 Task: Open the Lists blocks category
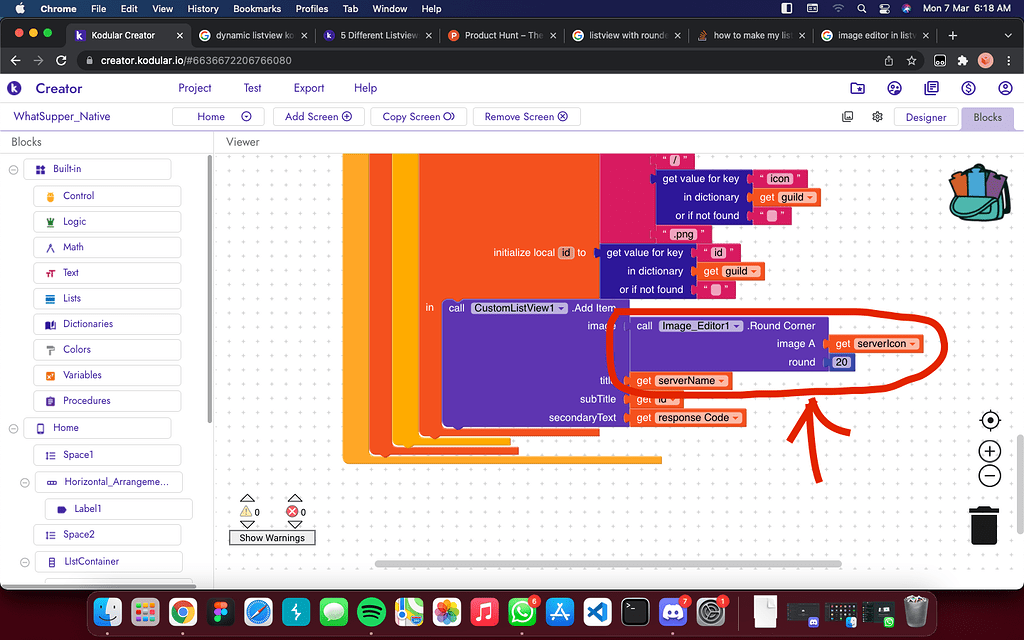tap(107, 298)
